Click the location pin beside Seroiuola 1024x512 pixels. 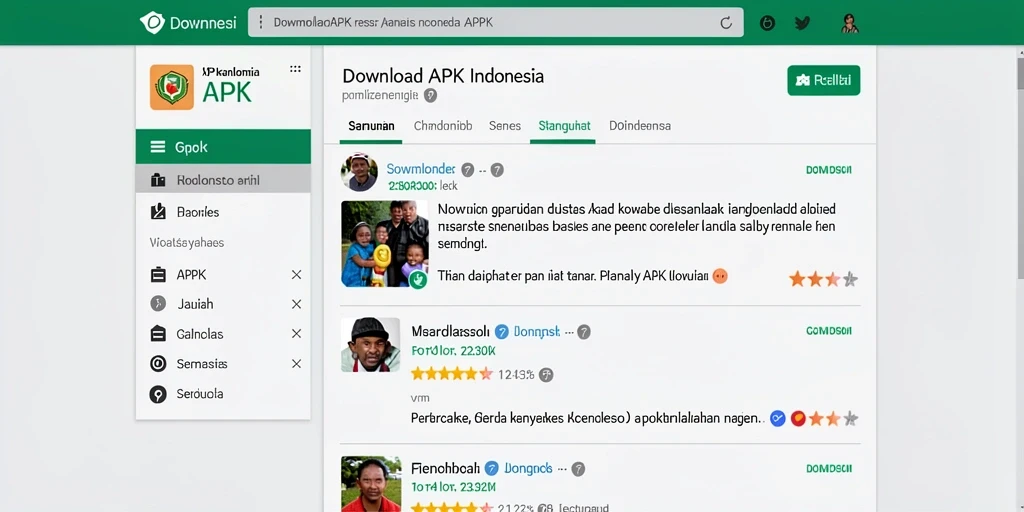point(158,394)
